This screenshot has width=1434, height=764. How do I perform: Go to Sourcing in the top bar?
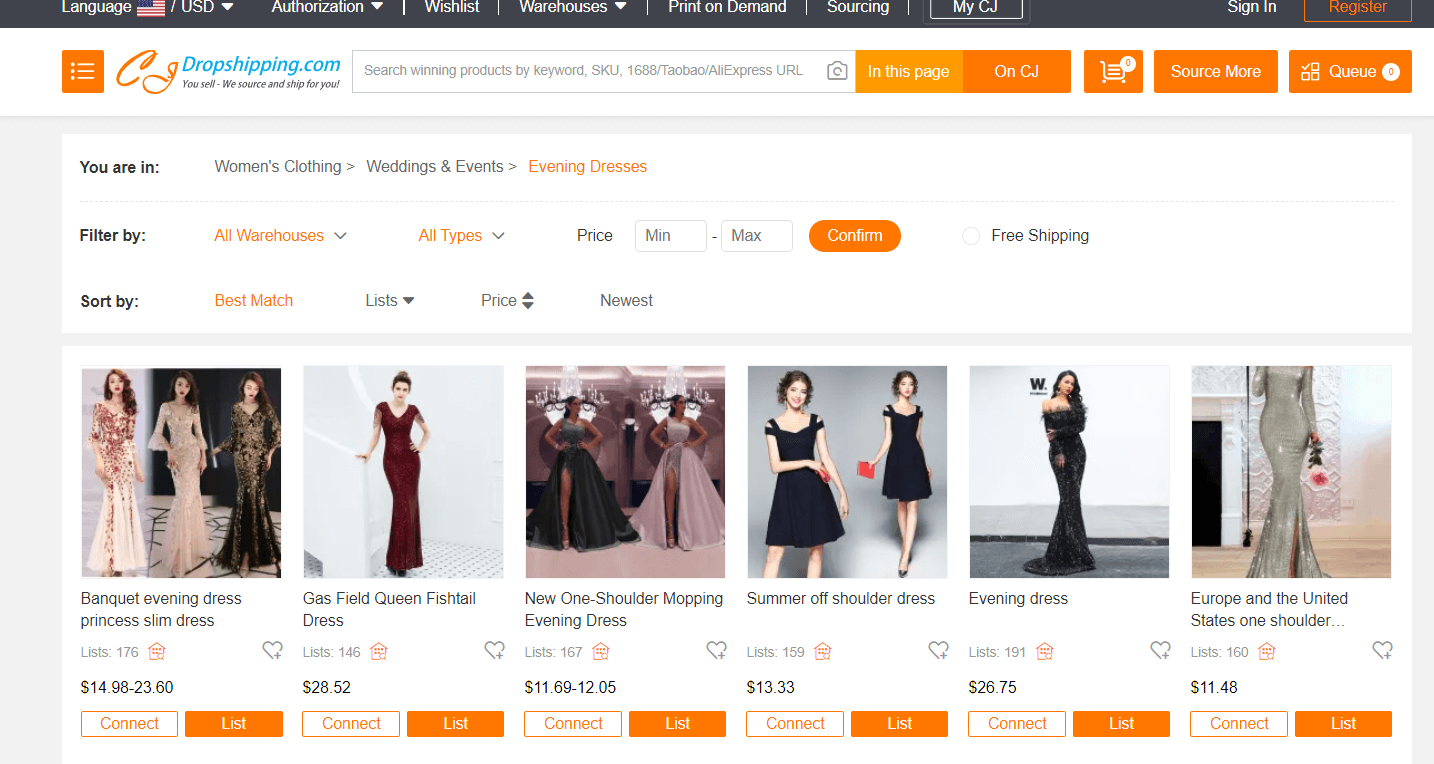click(x=858, y=7)
